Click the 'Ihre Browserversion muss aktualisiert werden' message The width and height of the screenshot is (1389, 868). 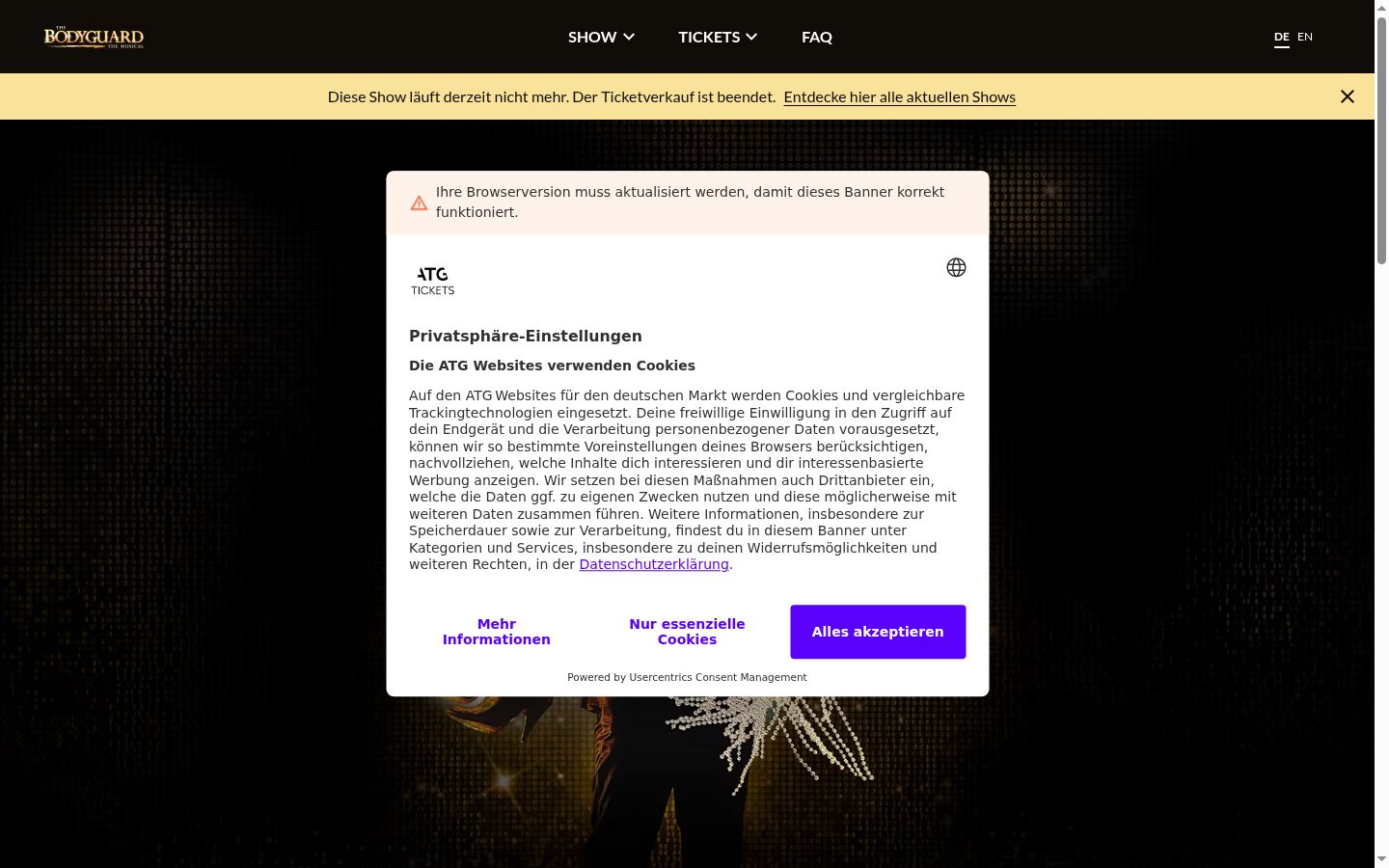point(690,202)
